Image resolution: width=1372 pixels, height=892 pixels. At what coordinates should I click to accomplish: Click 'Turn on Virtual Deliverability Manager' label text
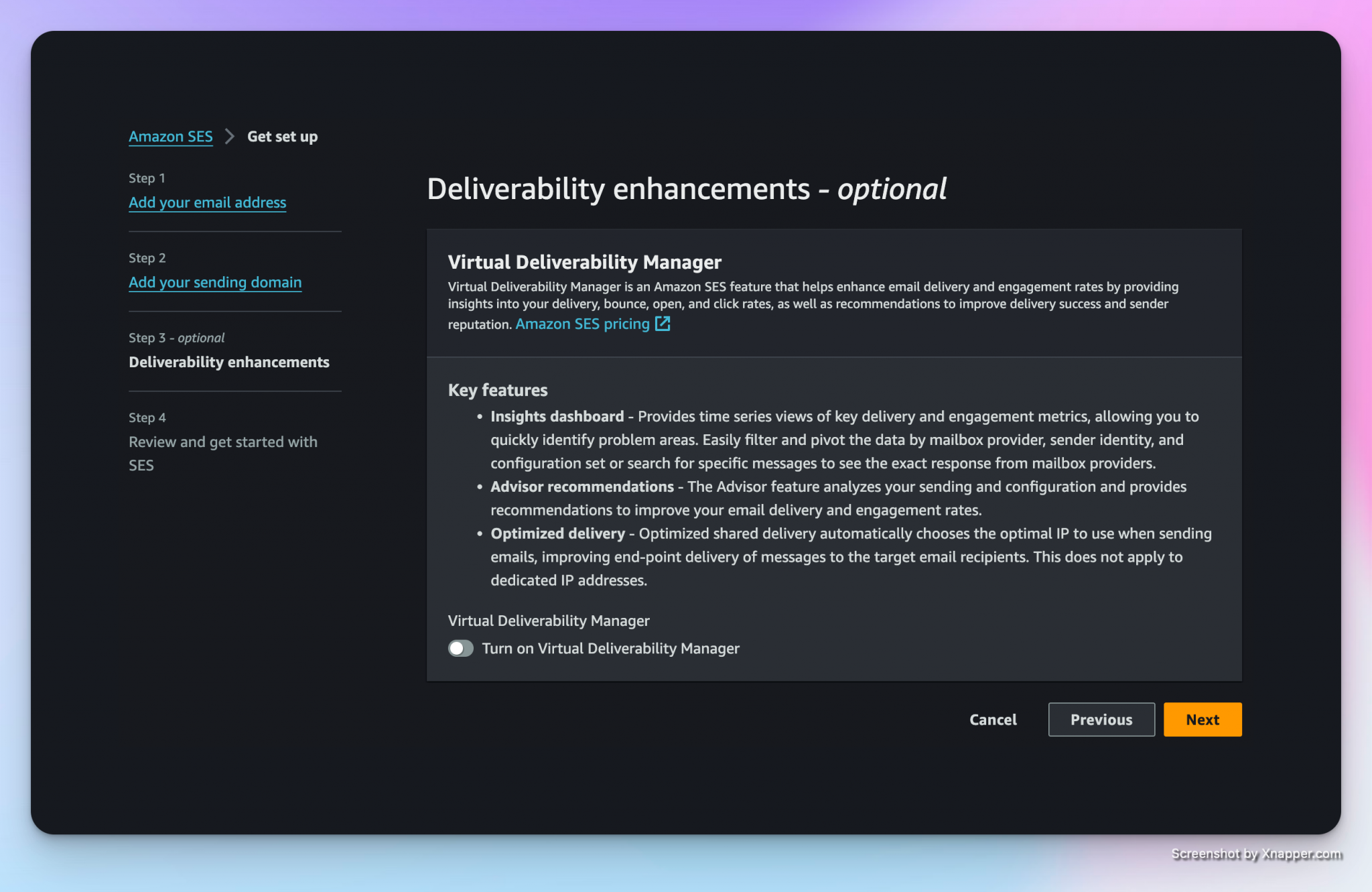point(610,648)
